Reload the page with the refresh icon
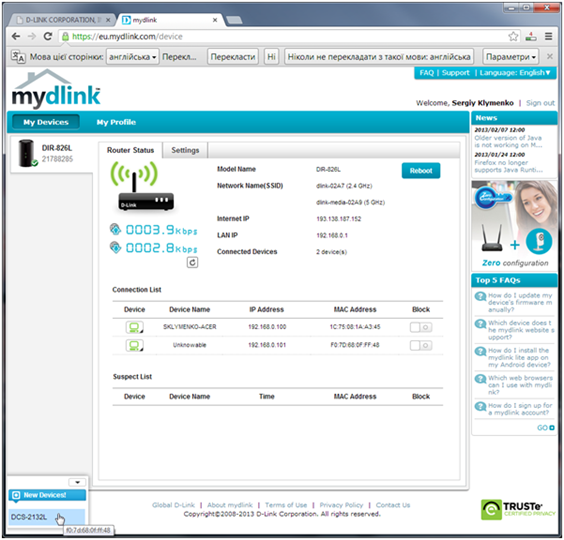The height and width of the screenshot is (540, 564). tap(47, 36)
